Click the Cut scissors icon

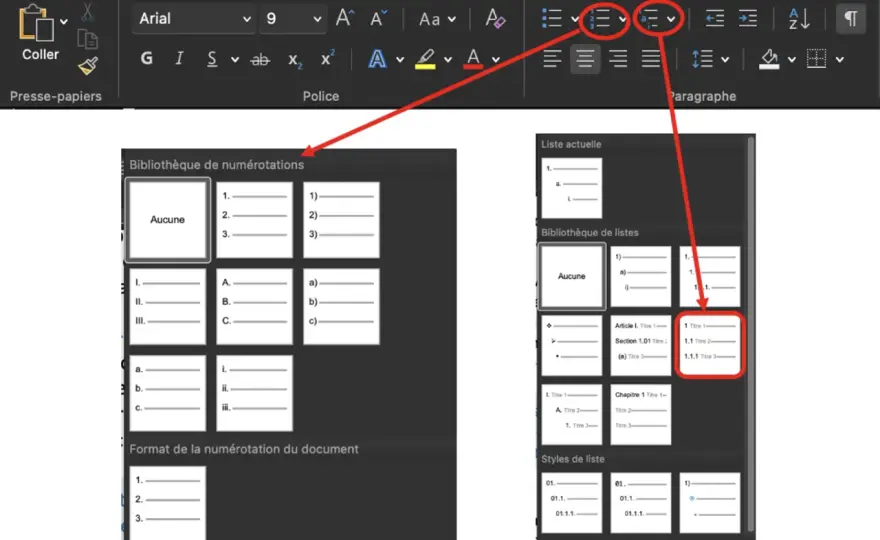[x=87, y=12]
